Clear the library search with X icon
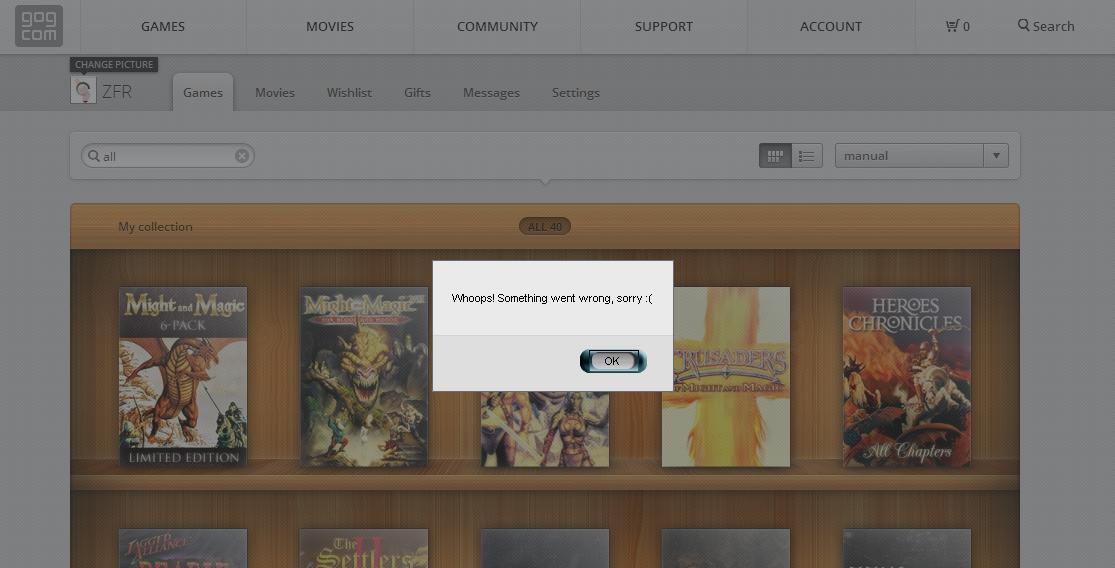 point(242,156)
